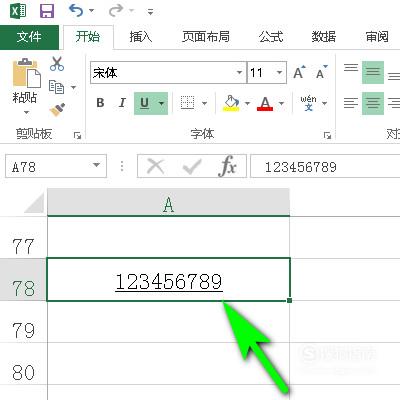Click the formula bar showing 123456789
Screen dimensions: 400x400
click(x=325, y=166)
